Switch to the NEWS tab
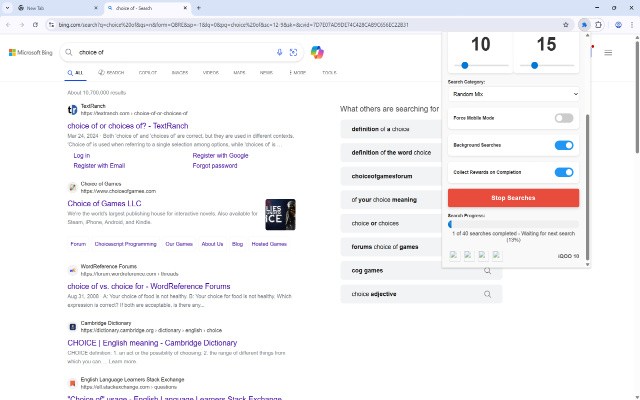This screenshot has width=640, height=400. (266, 73)
